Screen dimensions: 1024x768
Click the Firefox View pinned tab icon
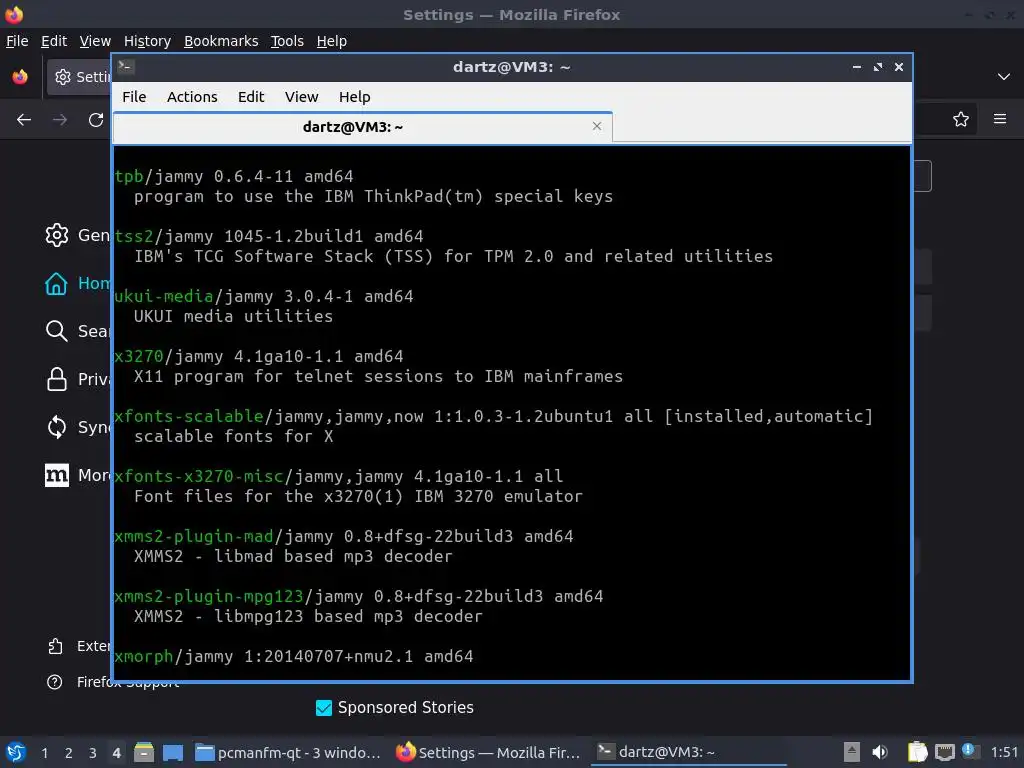pos(20,77)
